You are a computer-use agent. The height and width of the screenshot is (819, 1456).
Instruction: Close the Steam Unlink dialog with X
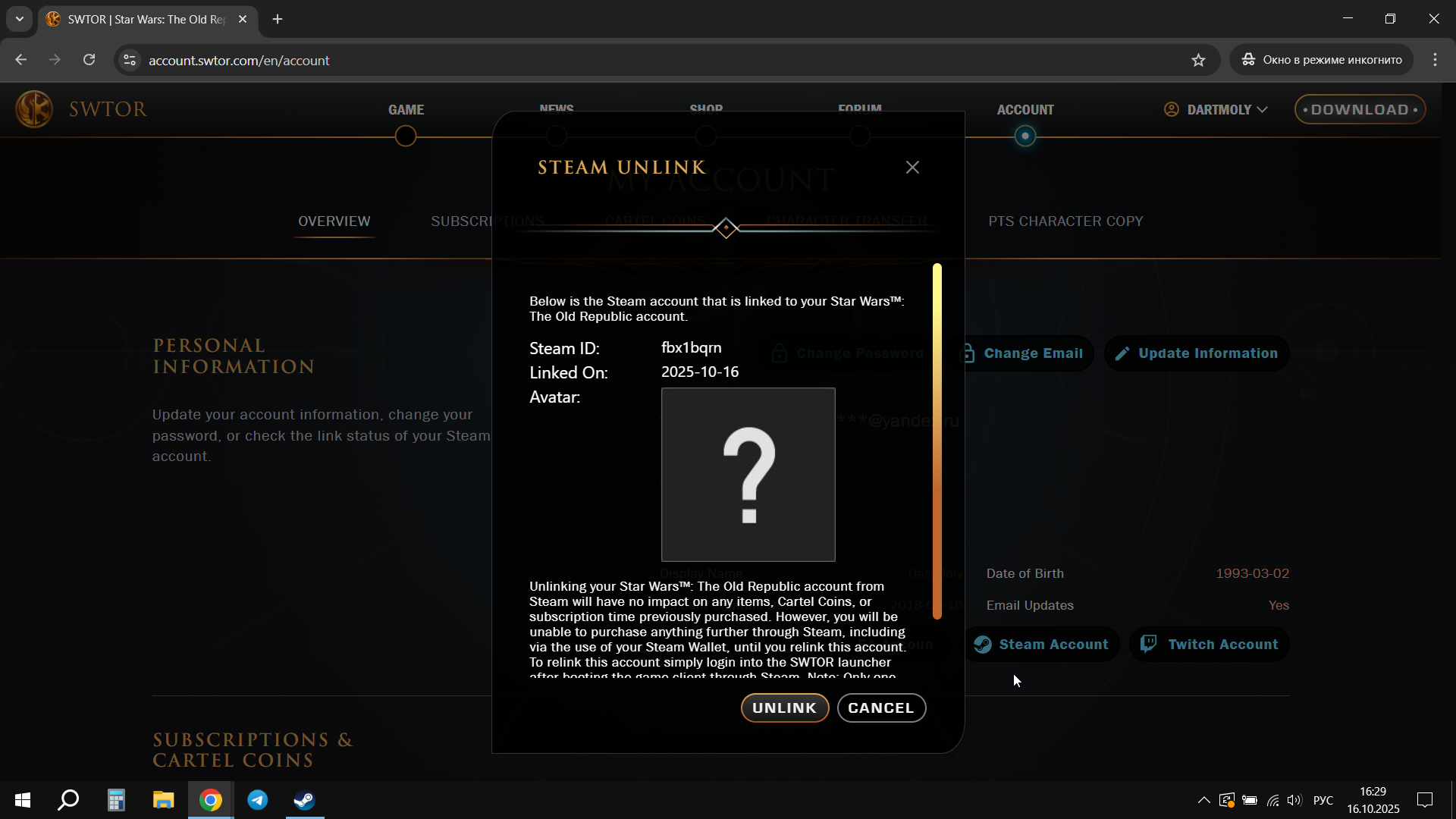(912, 168)
